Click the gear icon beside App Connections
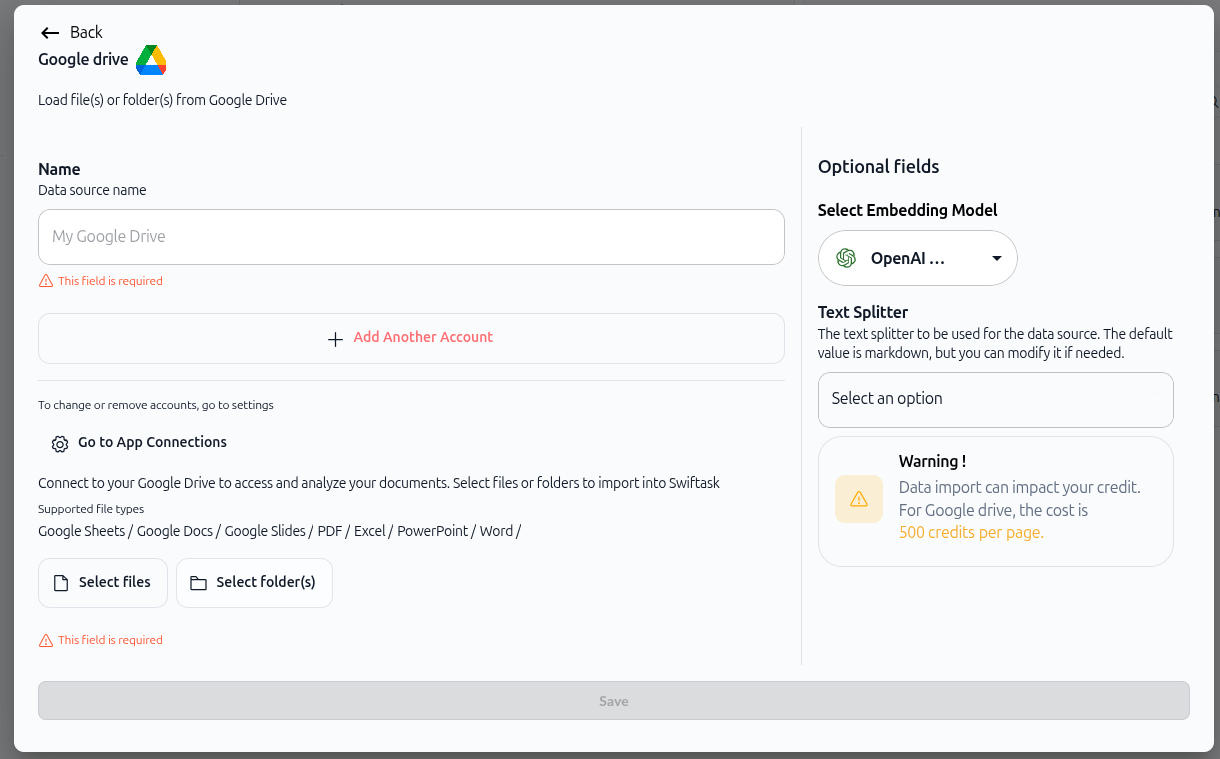This screenshot has width=1220, height=759. tap(60, 443)
